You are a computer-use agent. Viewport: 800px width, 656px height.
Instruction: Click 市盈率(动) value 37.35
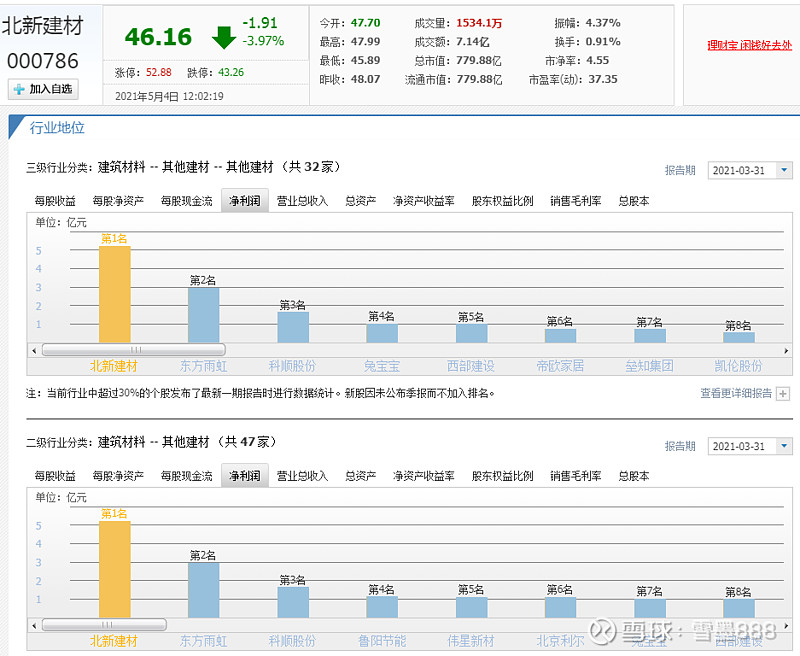pos(603,79)
